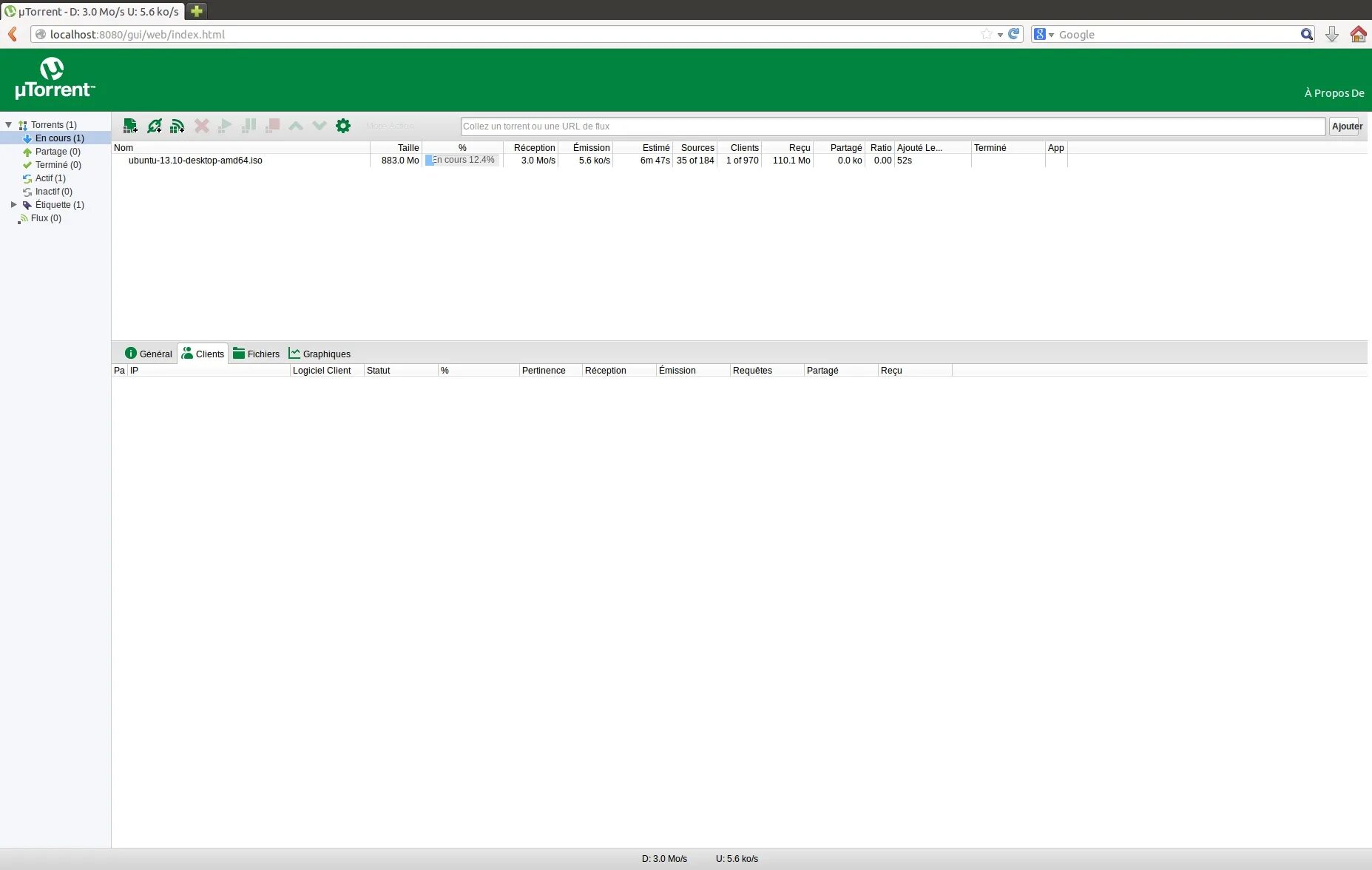
Task: Click the Add Torrent file icon
Action: tap(130, 126)
